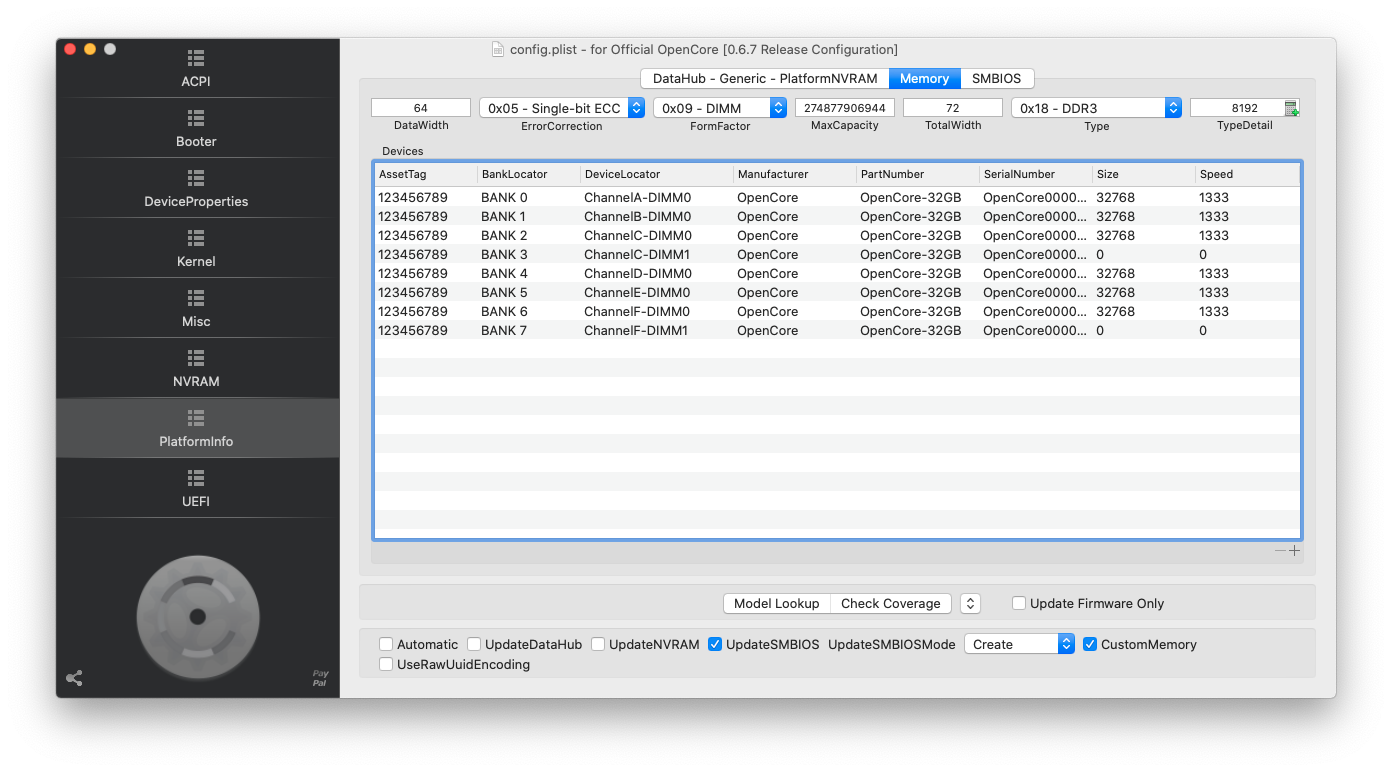Remove a device with the minus button
This screenshot has height=772, width=1392.
(1280, 551)
